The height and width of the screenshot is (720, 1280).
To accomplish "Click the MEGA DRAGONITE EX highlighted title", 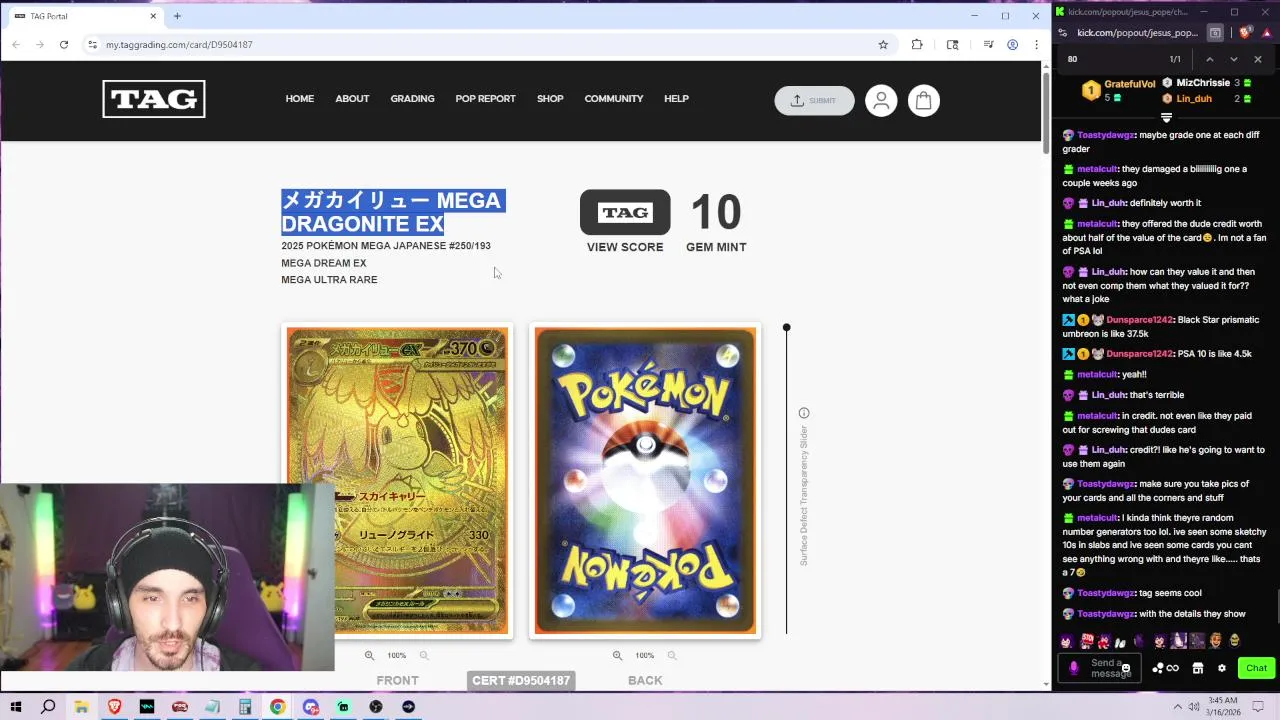I will 393,212.
